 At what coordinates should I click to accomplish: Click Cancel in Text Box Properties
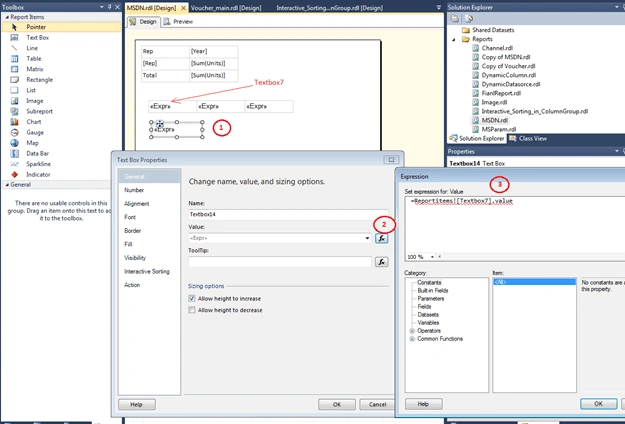pyautogui.click(x=377, y=404)
